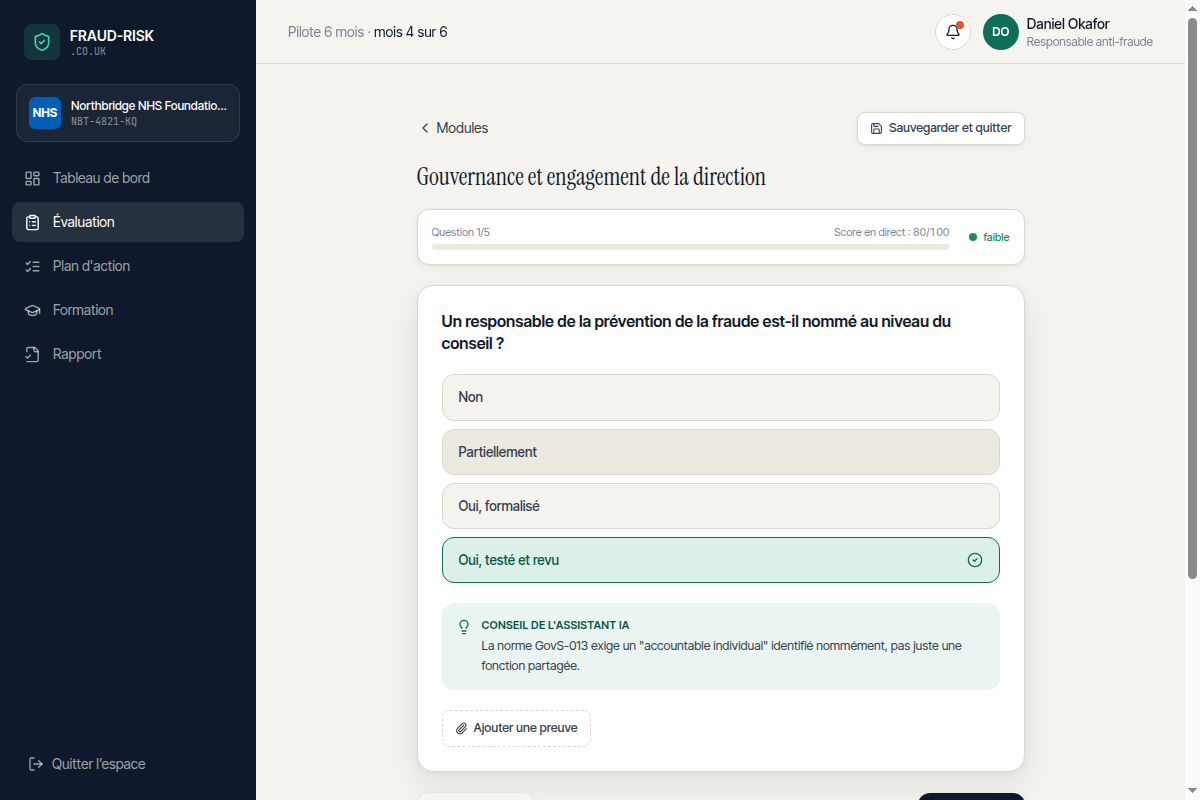The height and width of the screenshot is (800, 1200).
Task: Go back to Modules
Action: 454,128
